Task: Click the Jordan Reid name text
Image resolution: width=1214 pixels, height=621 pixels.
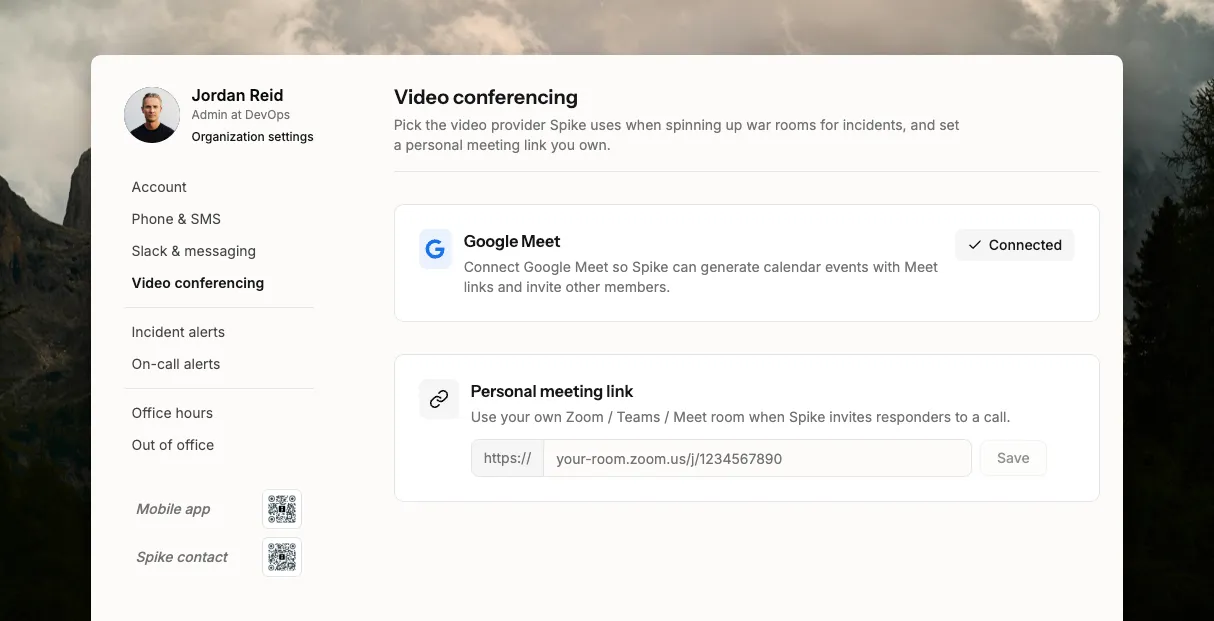Action: [237, 96]
